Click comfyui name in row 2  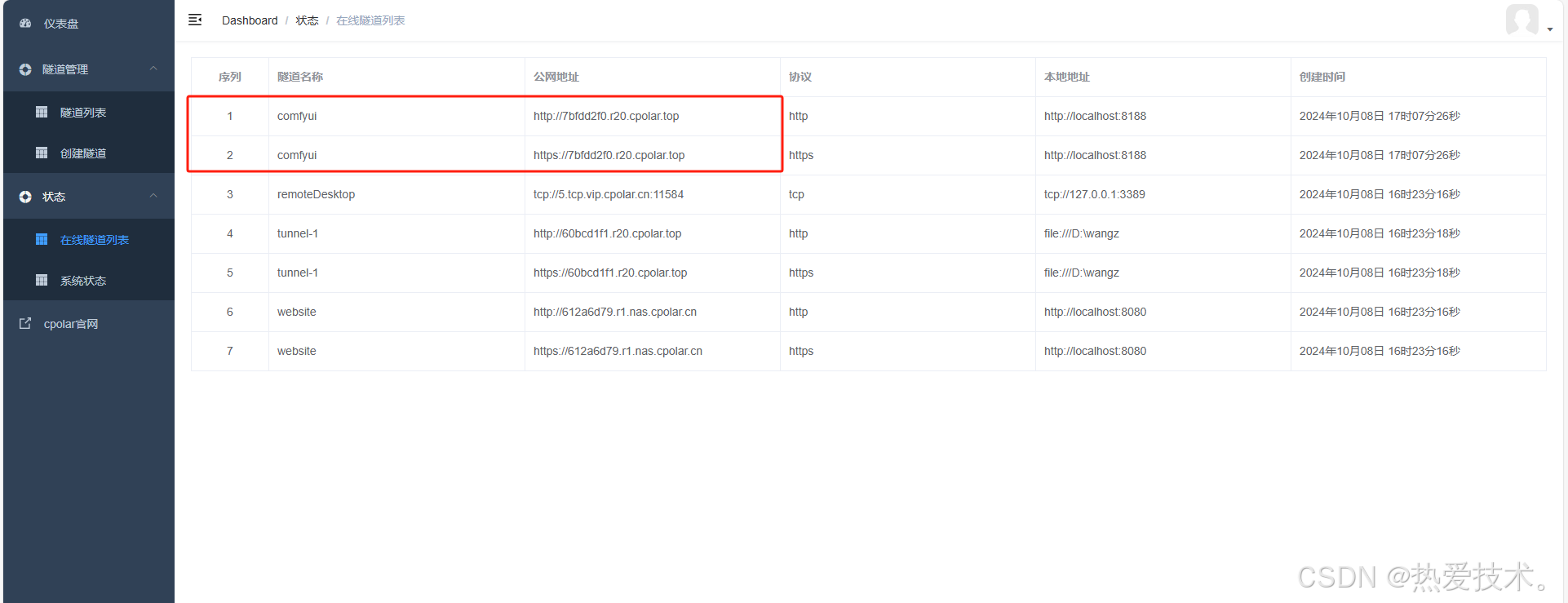coord(297,155)
